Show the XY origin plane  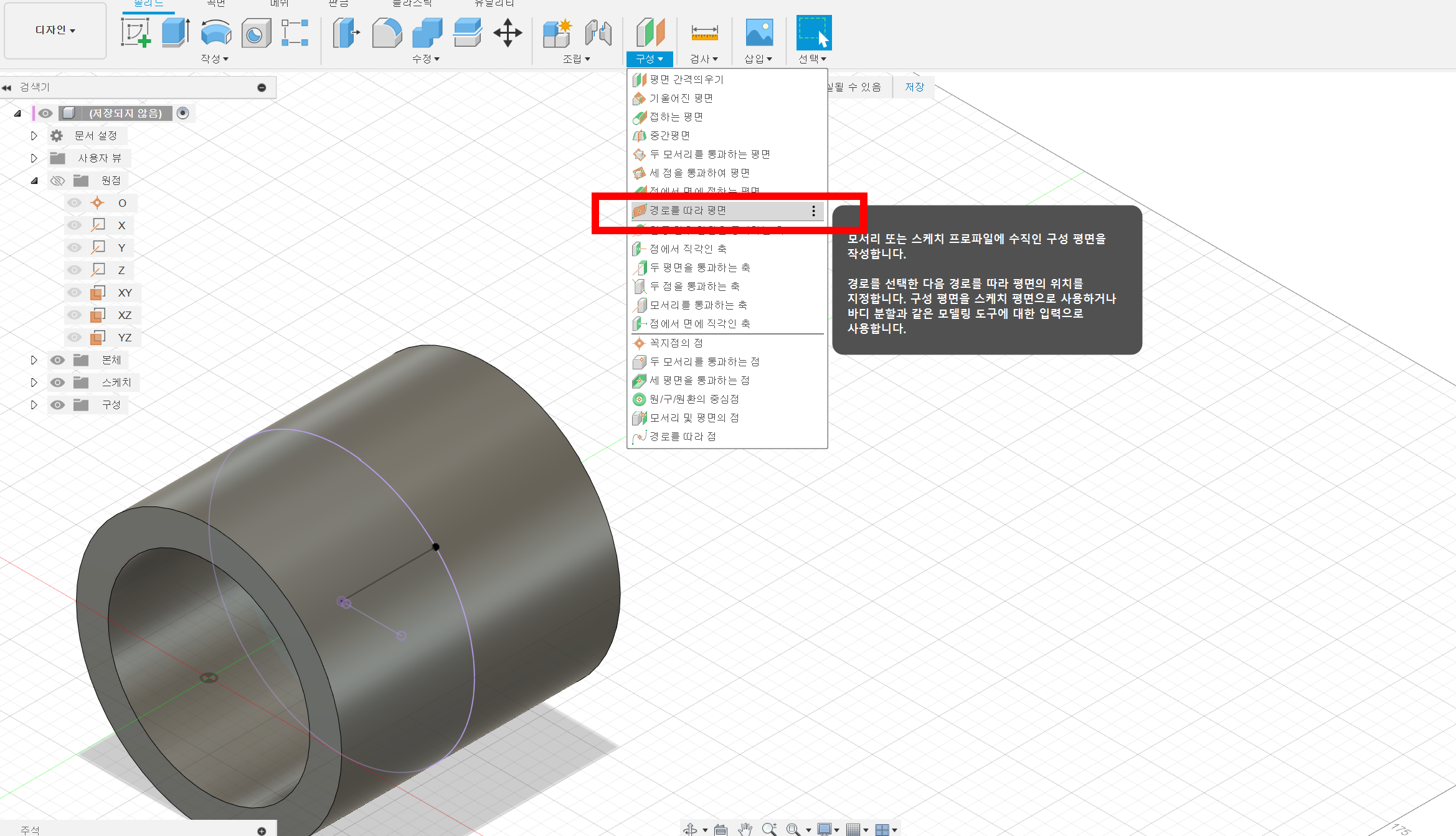75,293
